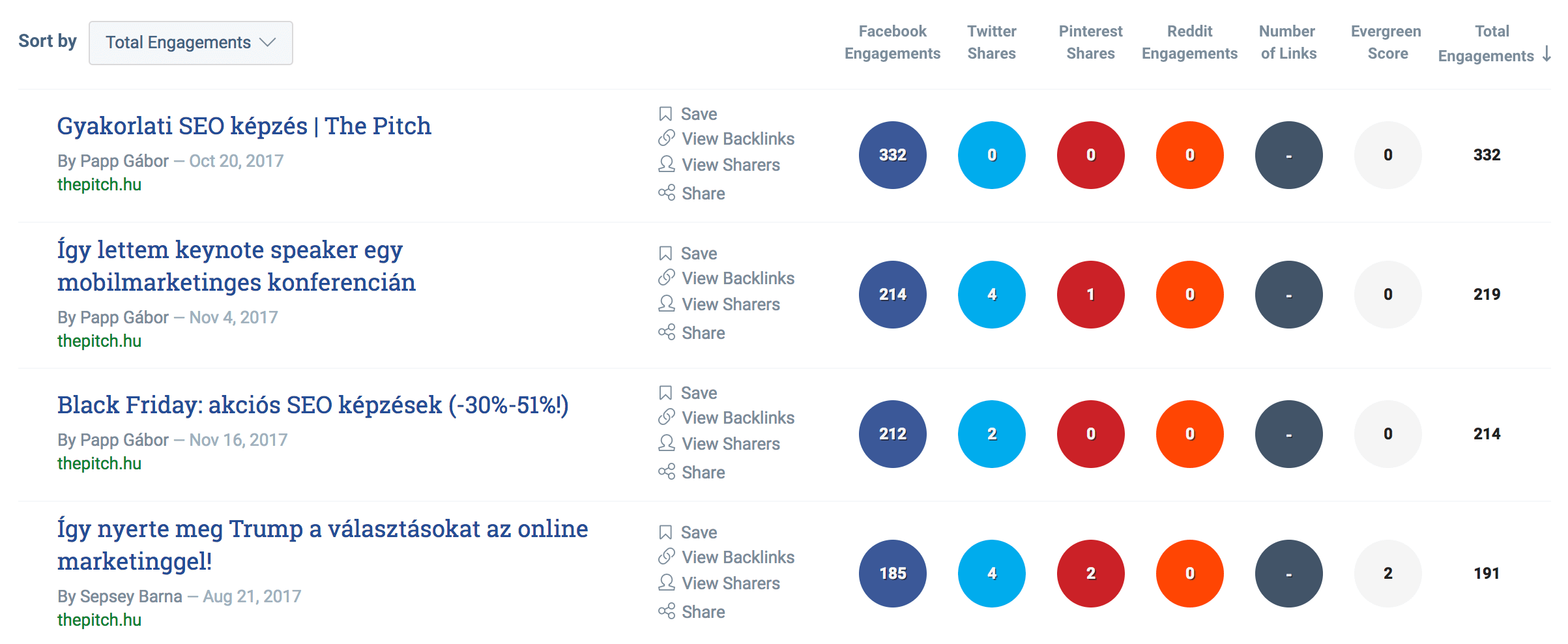The height and width of the screenshot is (644, 1568).
Task: Click the Pinterest shares circle on the Trump article
Action: [1090, 573]
